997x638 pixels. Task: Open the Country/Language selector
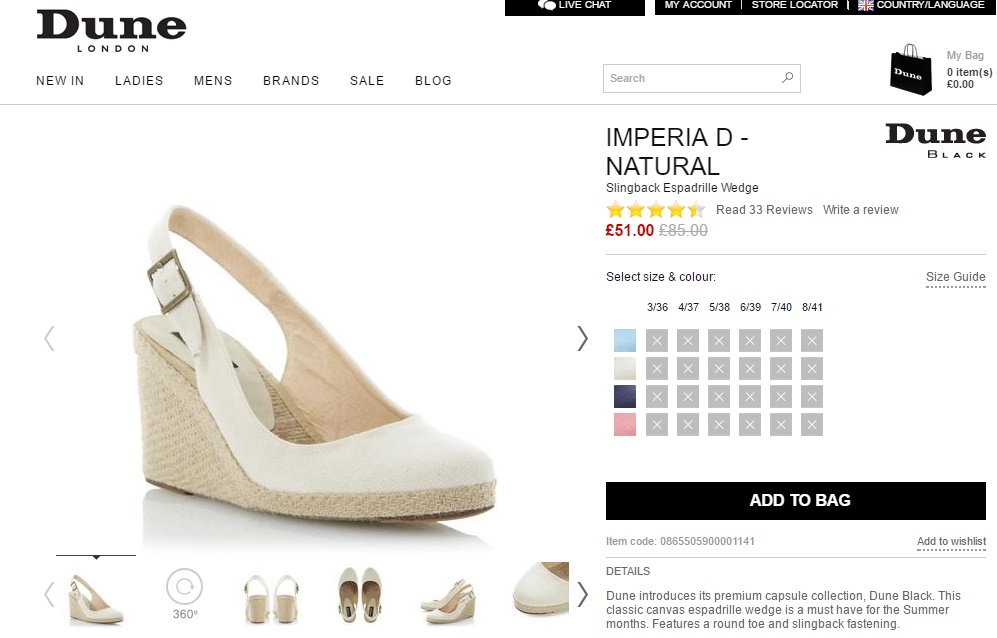click(920, 6)
